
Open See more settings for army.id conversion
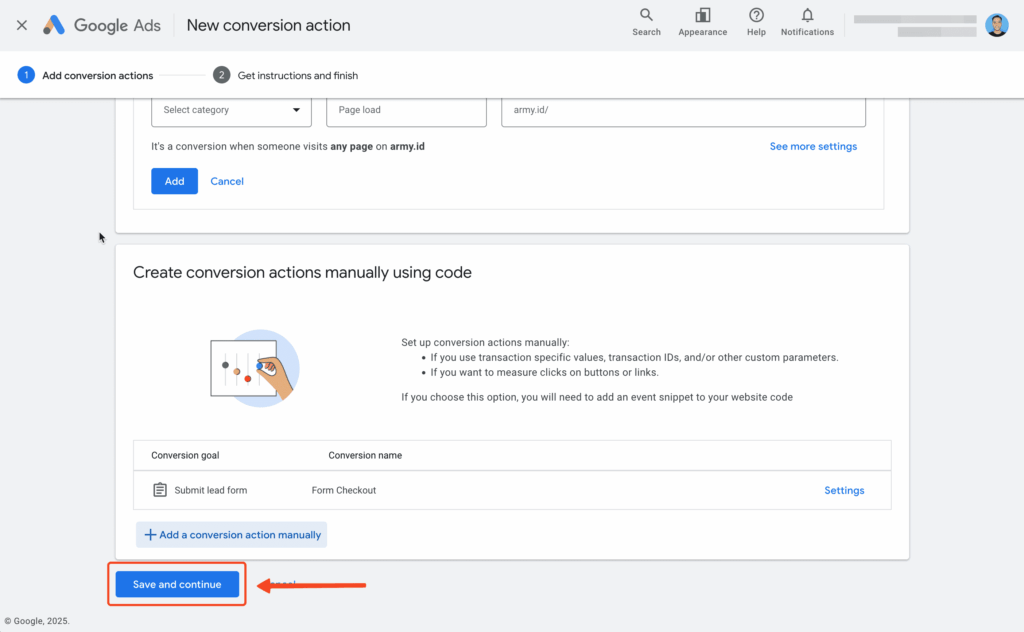click(x=813, y=146)
